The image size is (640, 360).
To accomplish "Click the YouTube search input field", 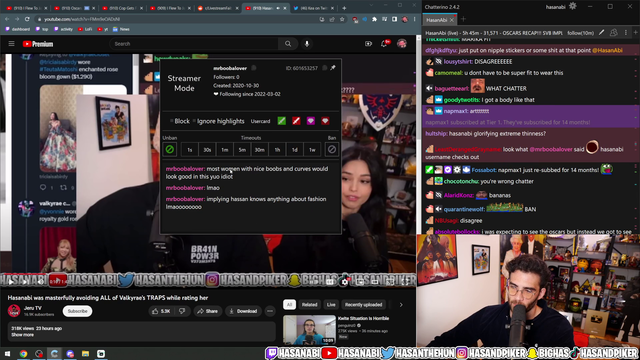I will (194, 44).
